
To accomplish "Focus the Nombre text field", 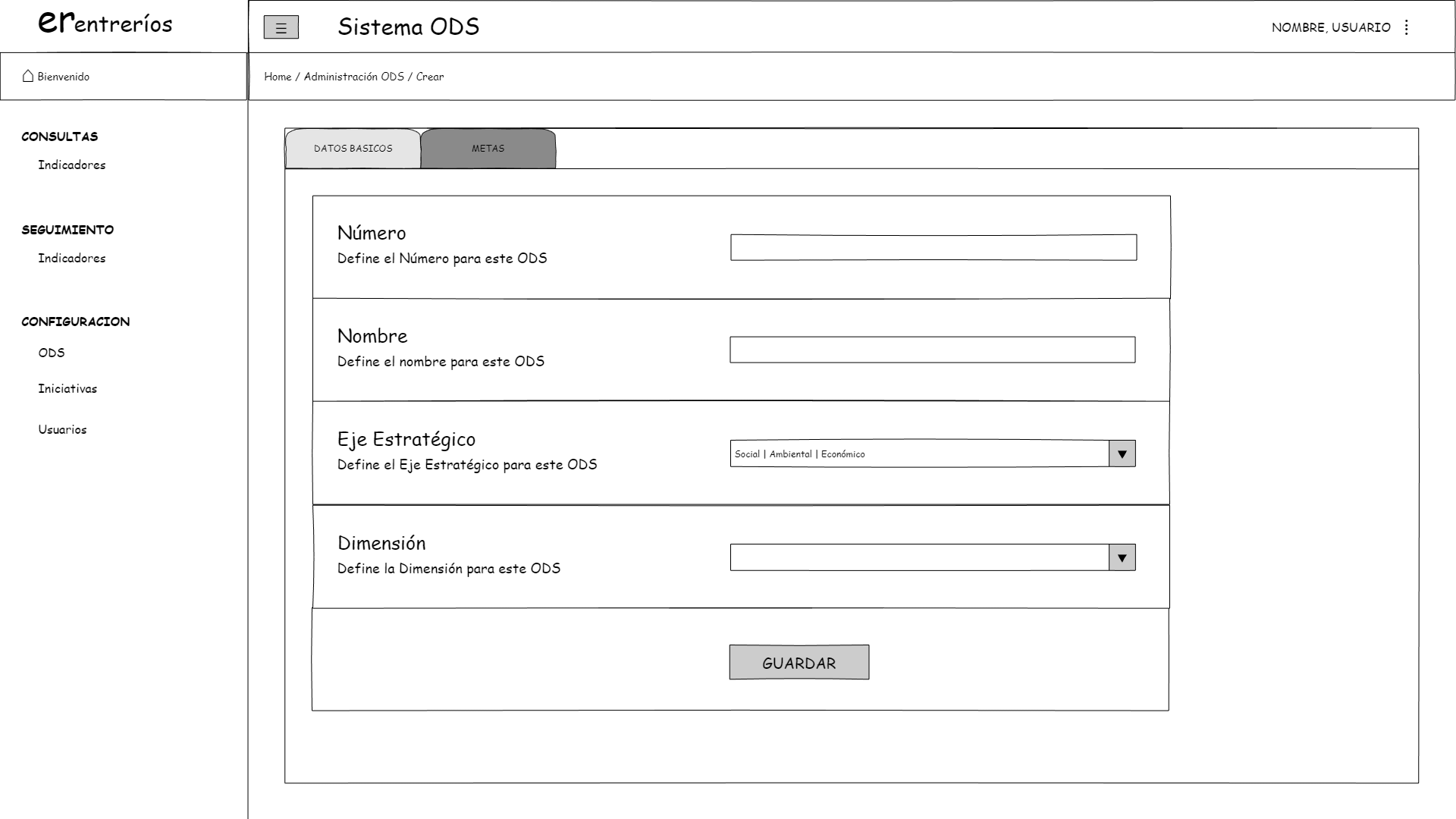I will coord(932,350).
